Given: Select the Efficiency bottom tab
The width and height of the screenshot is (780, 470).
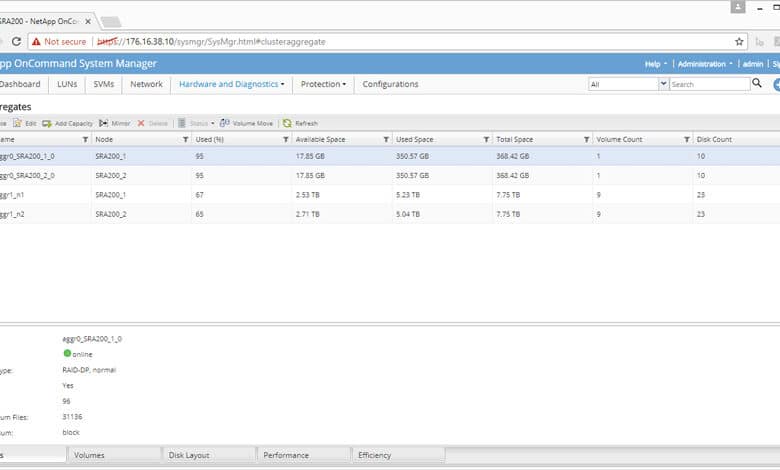Looking at the screenshot, I should coord(398,455).
